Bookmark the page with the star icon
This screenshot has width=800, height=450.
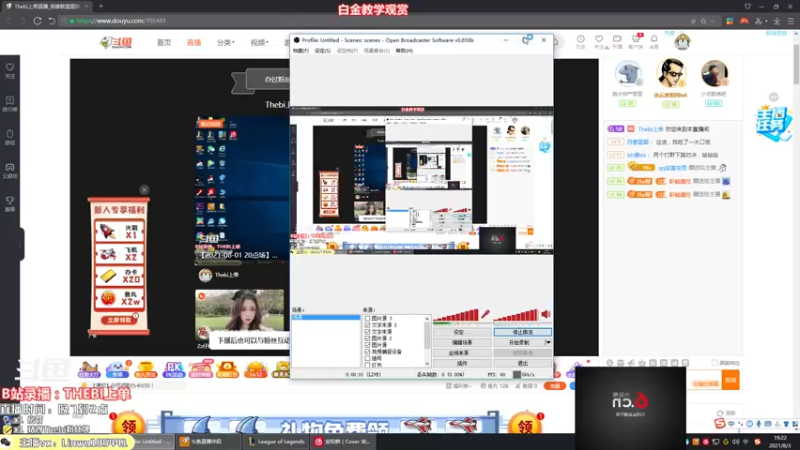pos(703,21)
